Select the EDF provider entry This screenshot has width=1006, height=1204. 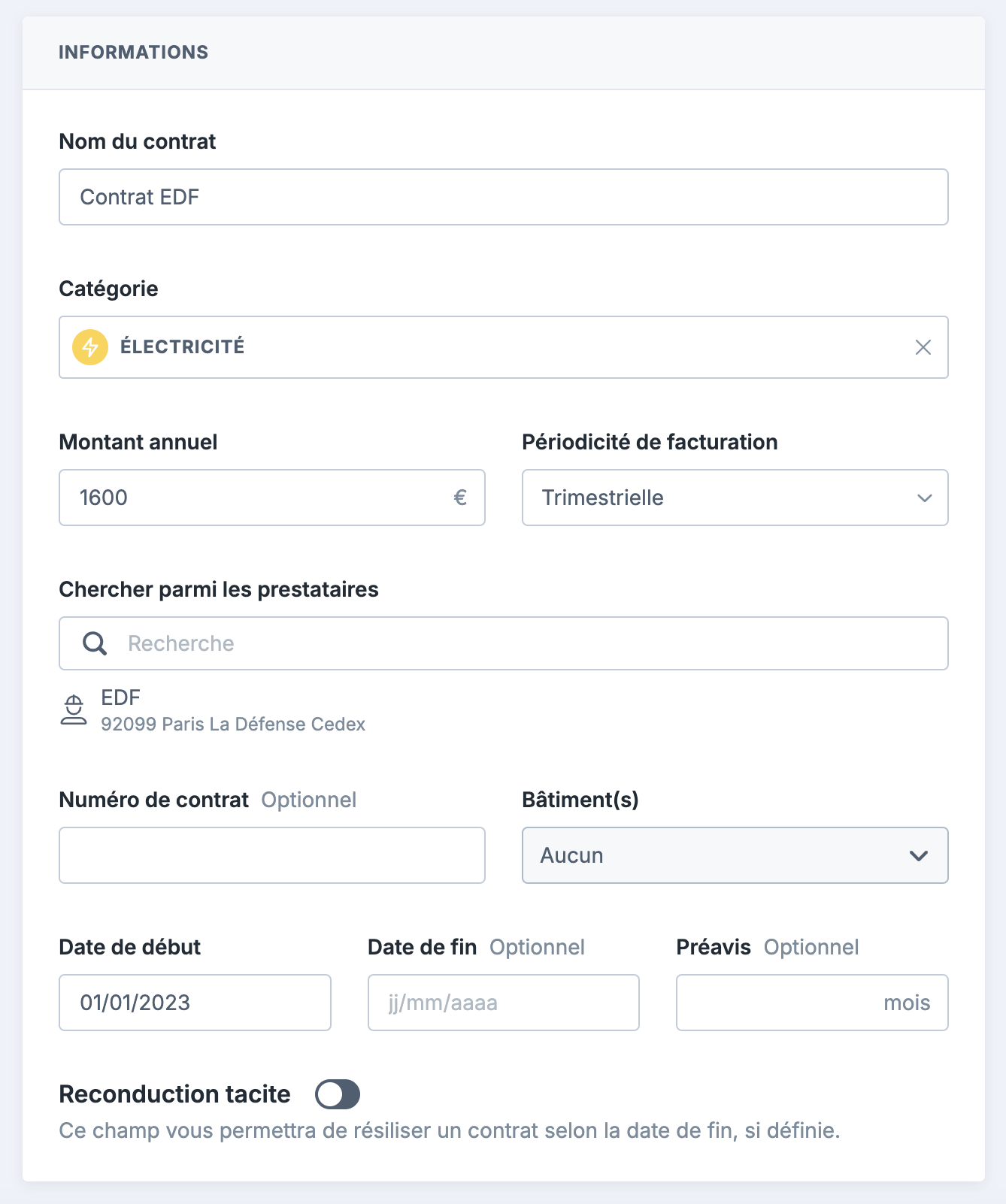213,710
